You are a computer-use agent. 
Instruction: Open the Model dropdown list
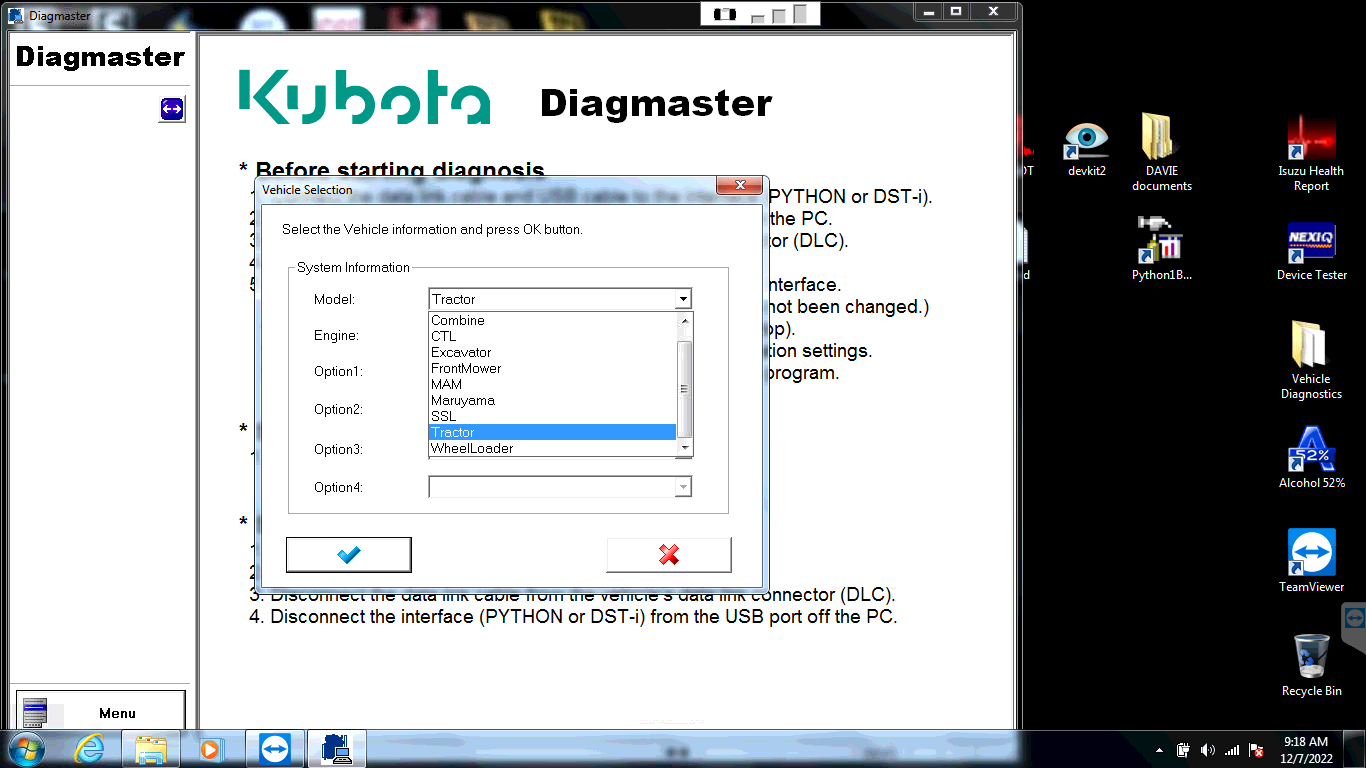(683, 298)
